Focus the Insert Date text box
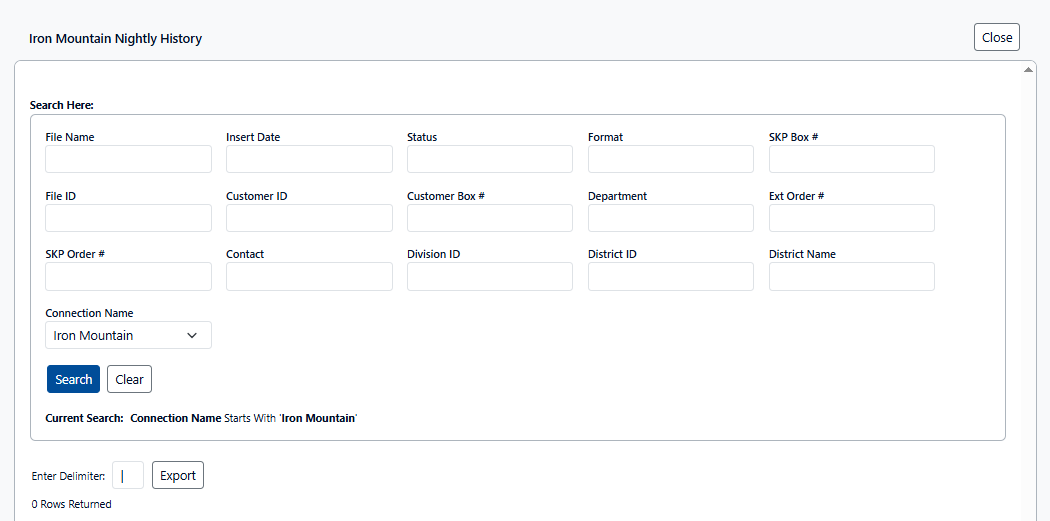 tap(309, 159)
